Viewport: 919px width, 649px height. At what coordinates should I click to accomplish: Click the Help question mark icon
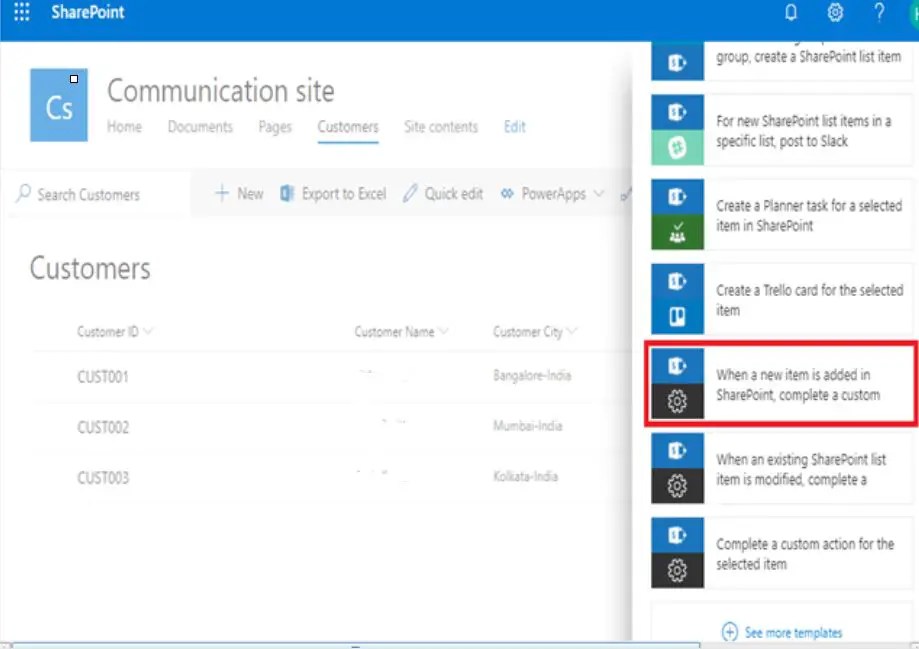(x=878, y=13)
